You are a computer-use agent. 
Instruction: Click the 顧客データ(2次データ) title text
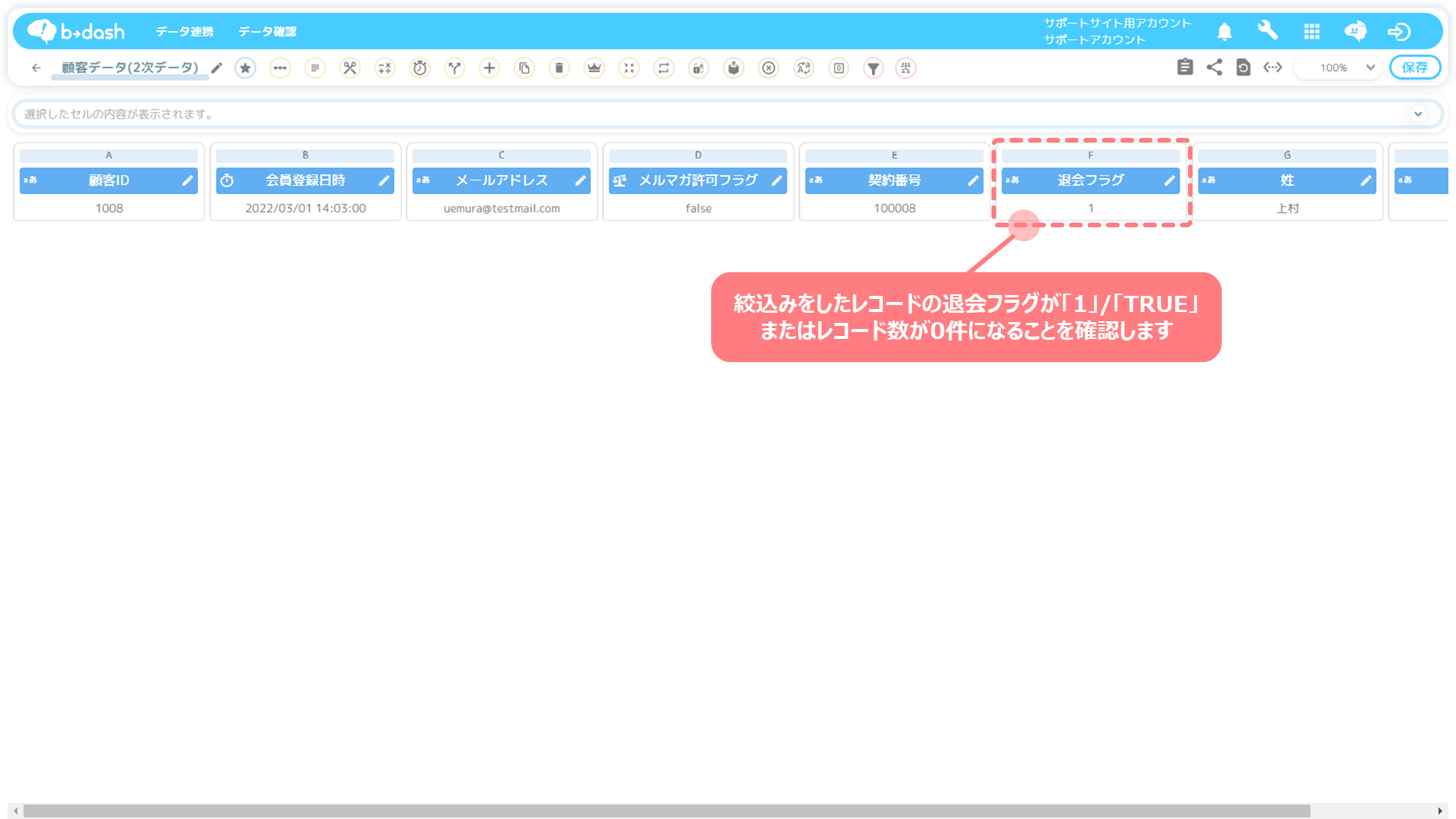click(x=129, y=68)
